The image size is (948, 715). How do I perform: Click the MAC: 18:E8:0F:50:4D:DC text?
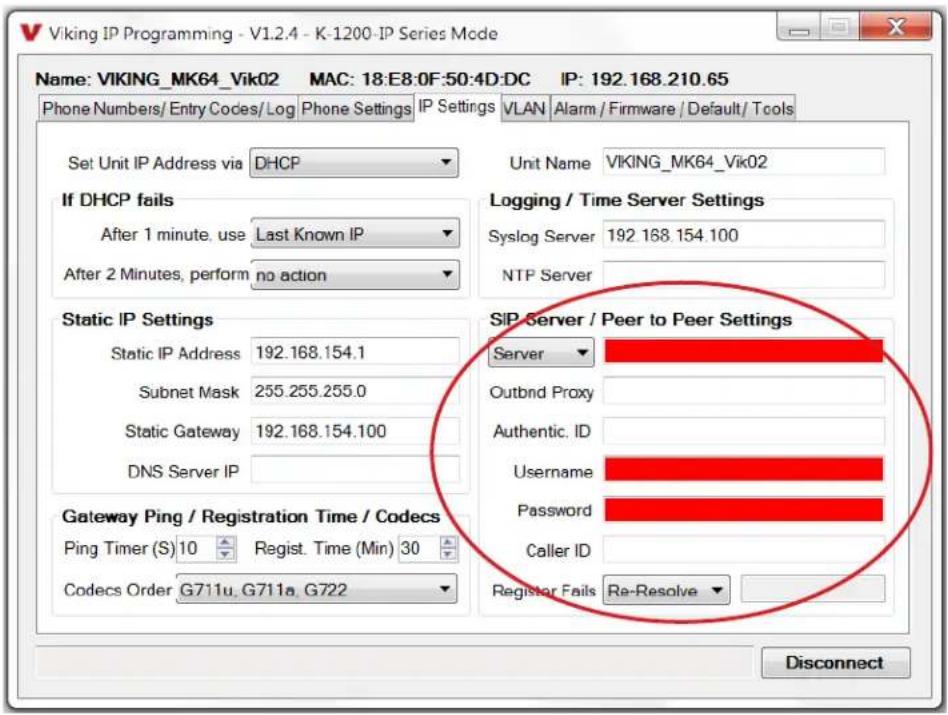(420, 79)
